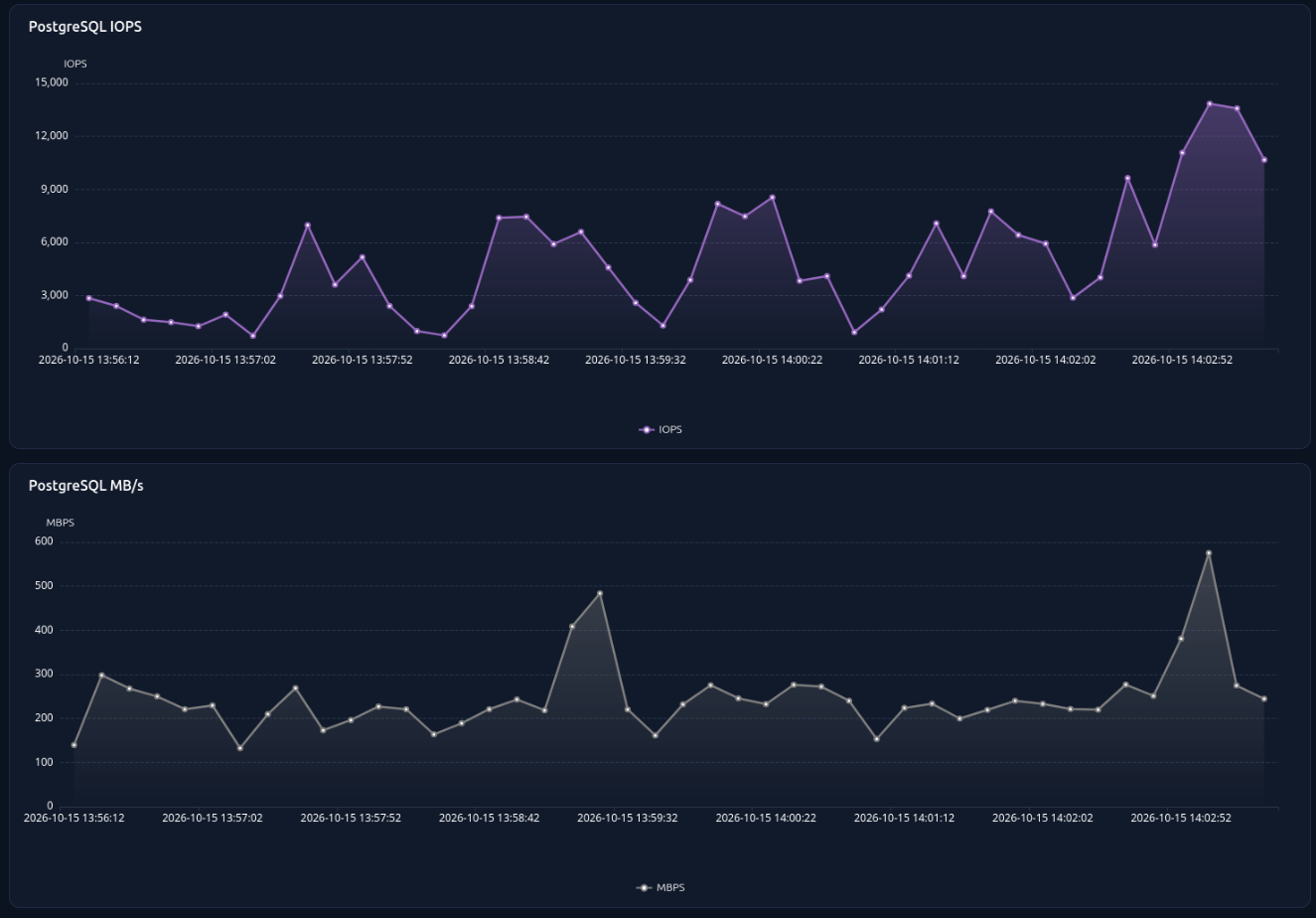Select the first data point of MBPS line
Viewport: 1316px width, 918px height.
[x=74, y=745]
